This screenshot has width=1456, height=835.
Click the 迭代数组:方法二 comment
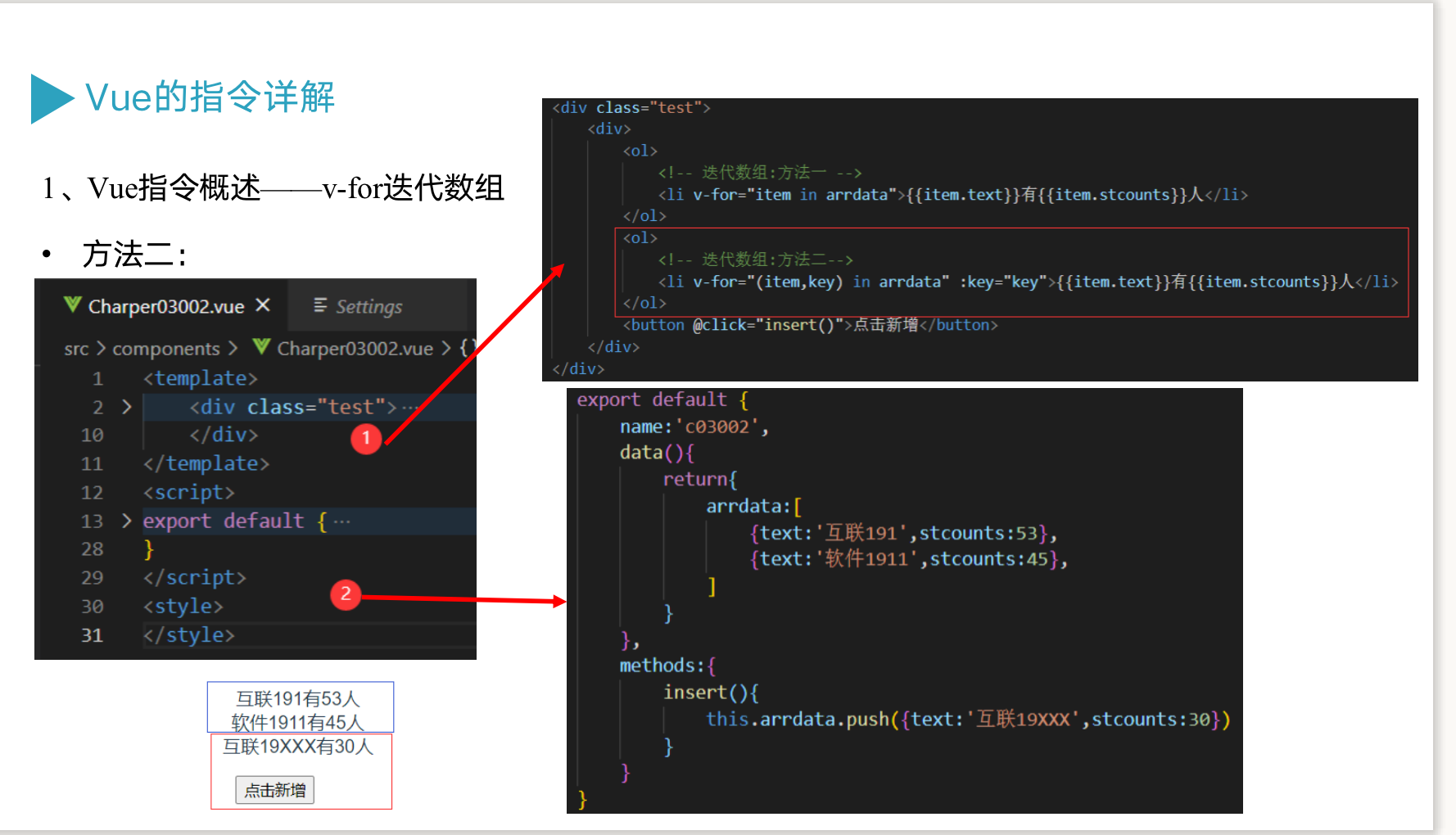point(756,260)
